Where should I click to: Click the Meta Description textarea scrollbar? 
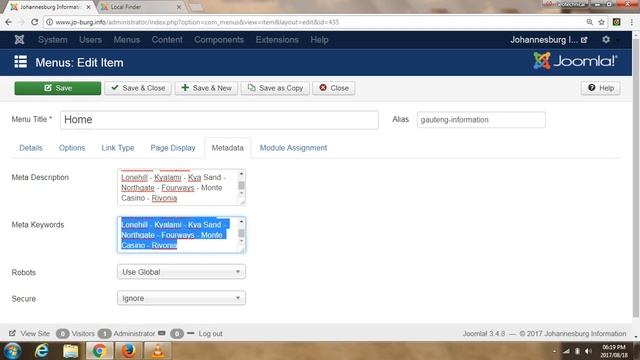pos(241,184)
